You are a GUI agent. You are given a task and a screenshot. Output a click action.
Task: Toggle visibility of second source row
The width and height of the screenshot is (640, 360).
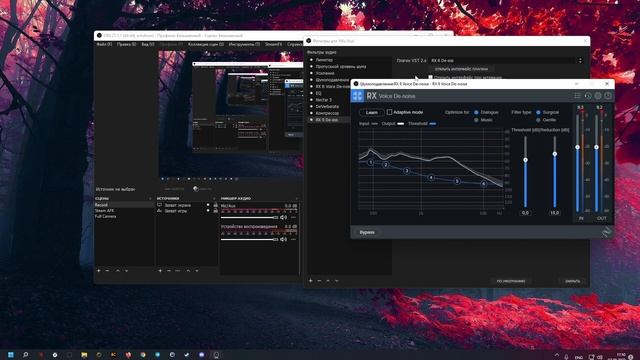pos(208,211)
